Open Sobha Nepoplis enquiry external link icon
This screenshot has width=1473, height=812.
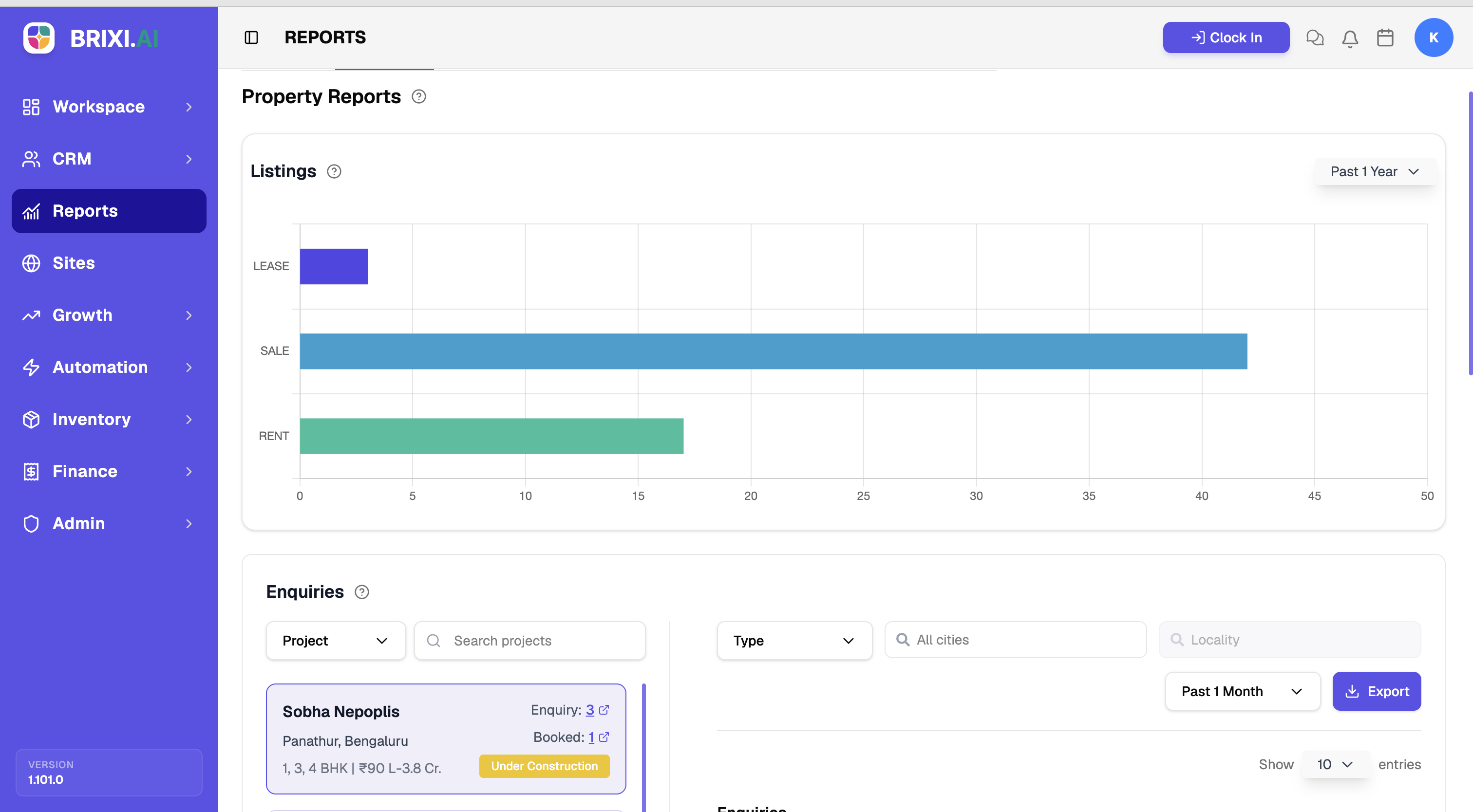point(604,709)
